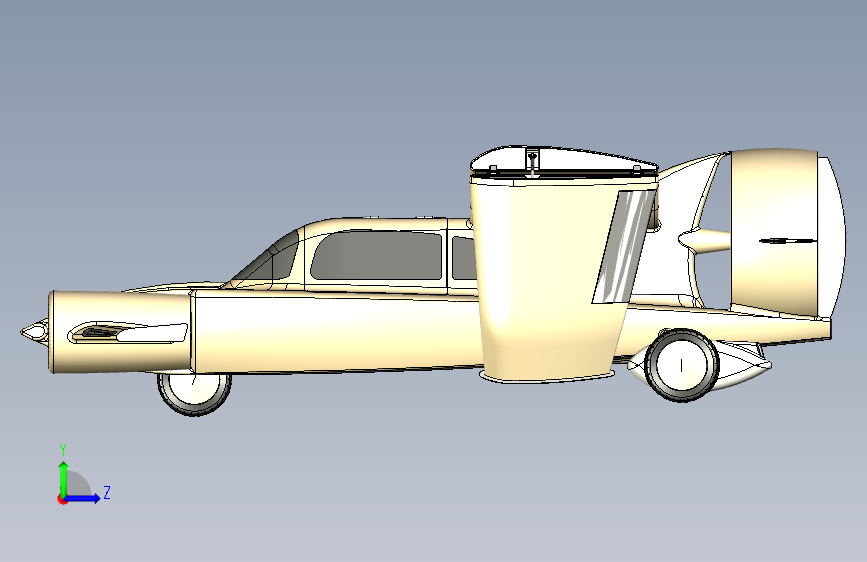
Task: Pick the folded wing panel body
Action: point(550,277)
